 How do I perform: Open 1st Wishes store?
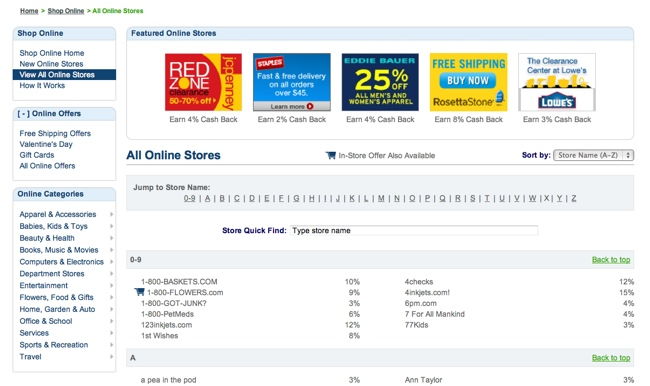pyautogui.click(x=159, y=335)
